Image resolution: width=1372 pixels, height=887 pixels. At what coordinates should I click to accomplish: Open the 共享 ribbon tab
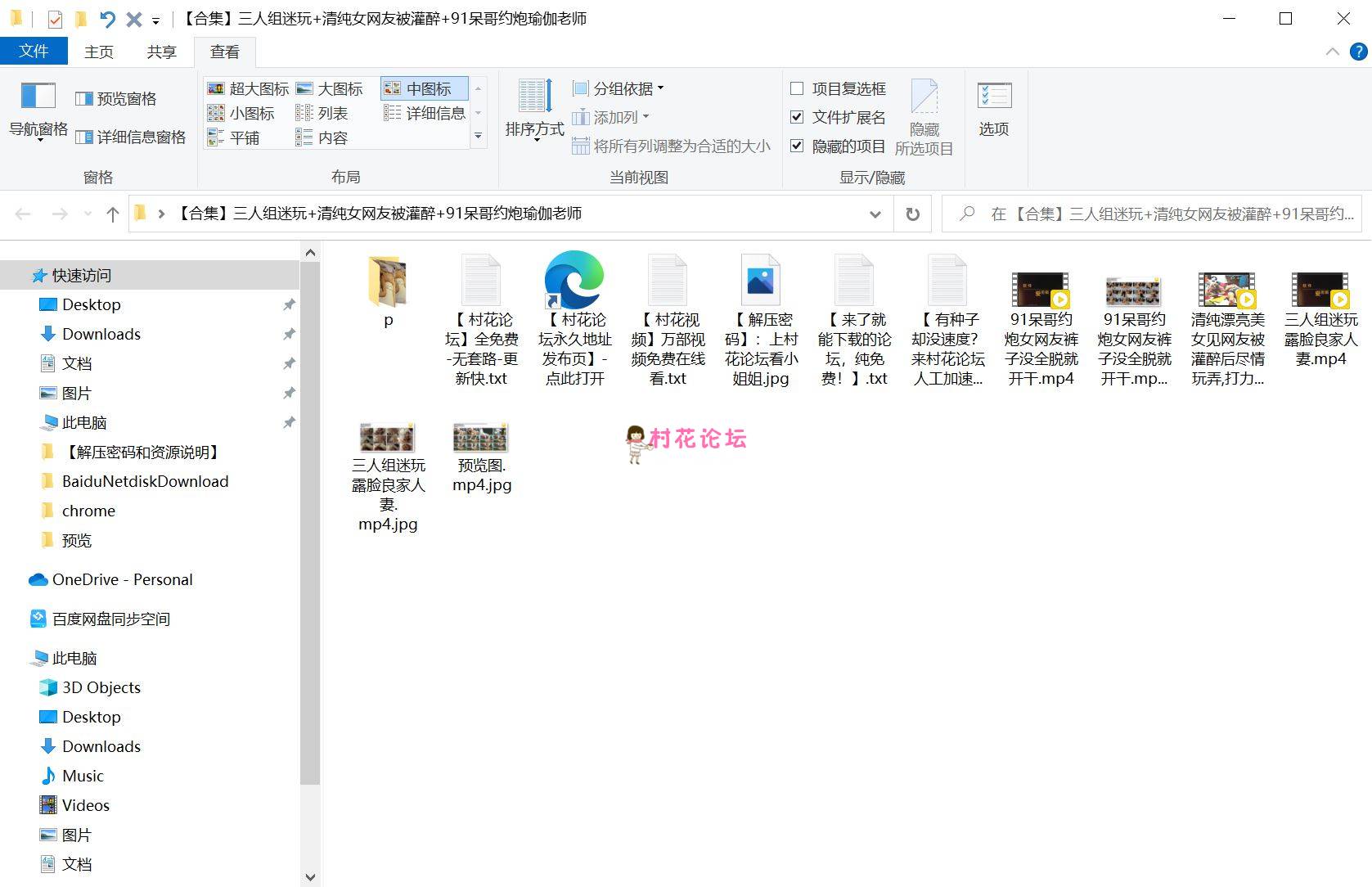pos(161,52)
